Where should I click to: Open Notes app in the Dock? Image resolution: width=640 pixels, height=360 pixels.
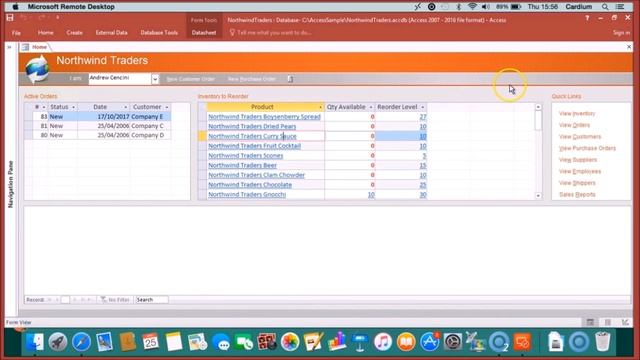174,342
